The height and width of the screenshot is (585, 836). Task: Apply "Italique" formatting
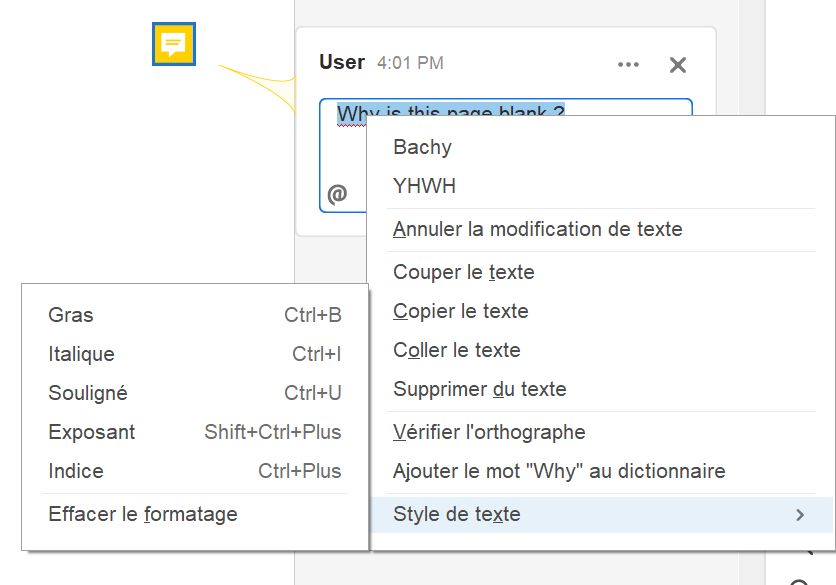(81, 354)
